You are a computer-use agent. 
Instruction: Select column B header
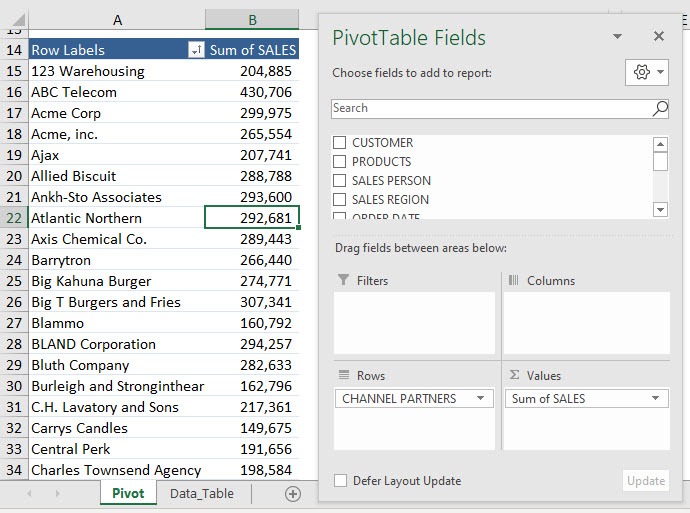[252, 20]
